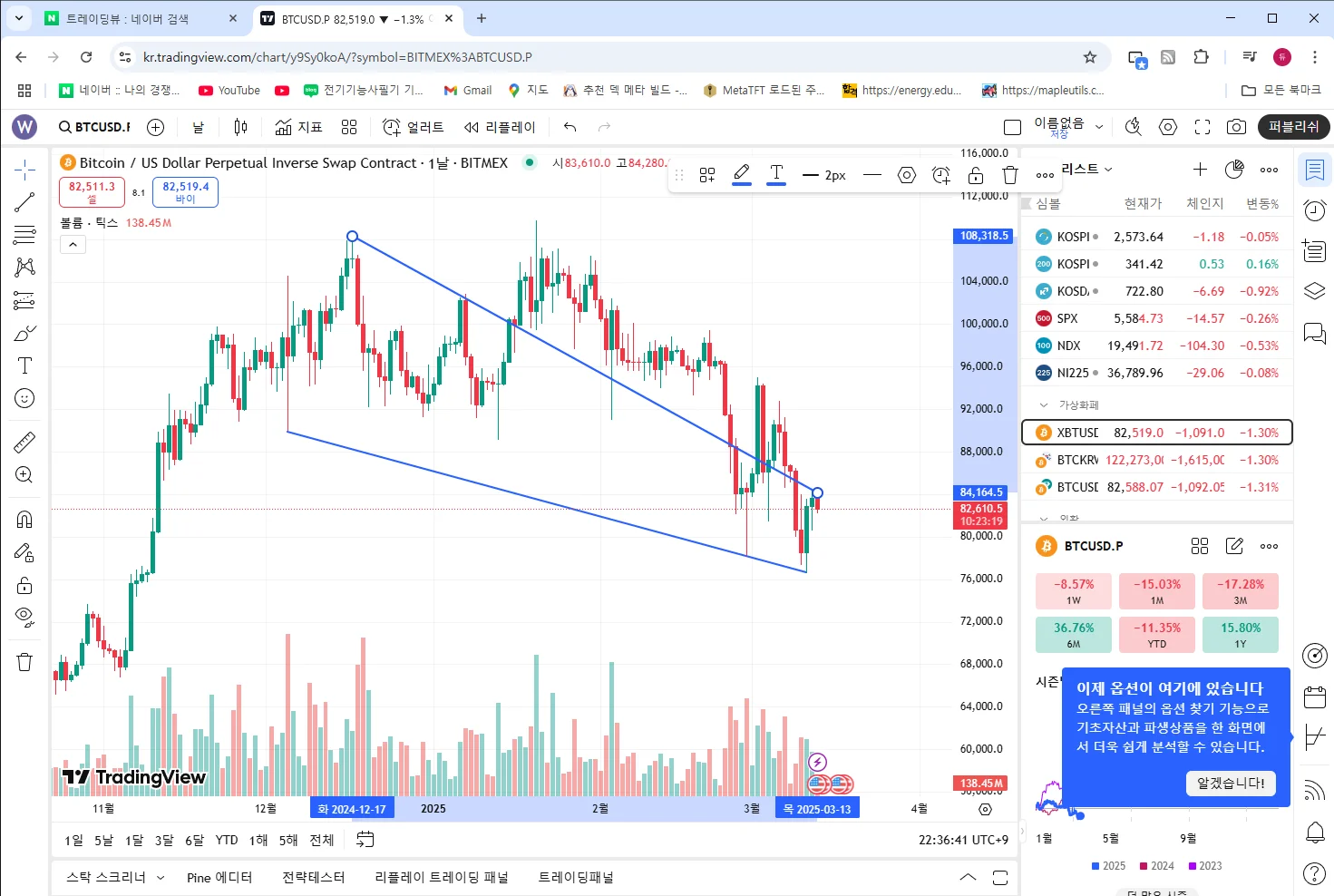Image resolution: width=1334 pixels, height=896 pixels.
Task: Open the candlestick chart style picker
Action: 240,127
